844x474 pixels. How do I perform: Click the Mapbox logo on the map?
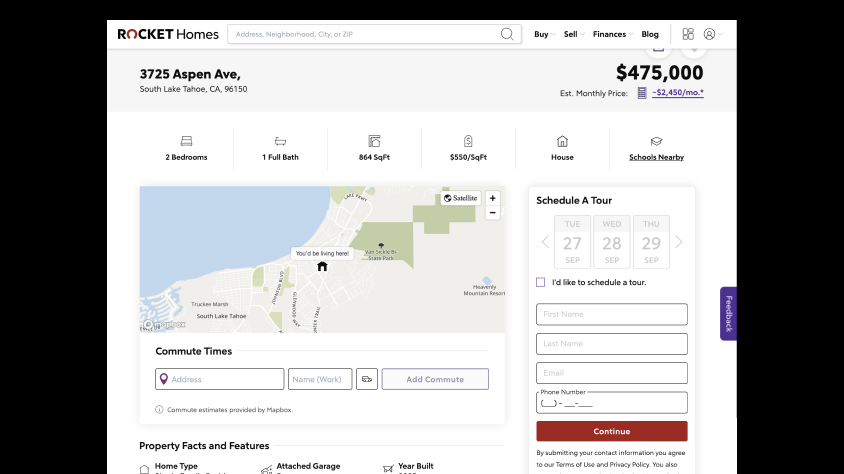click(164, 324)
